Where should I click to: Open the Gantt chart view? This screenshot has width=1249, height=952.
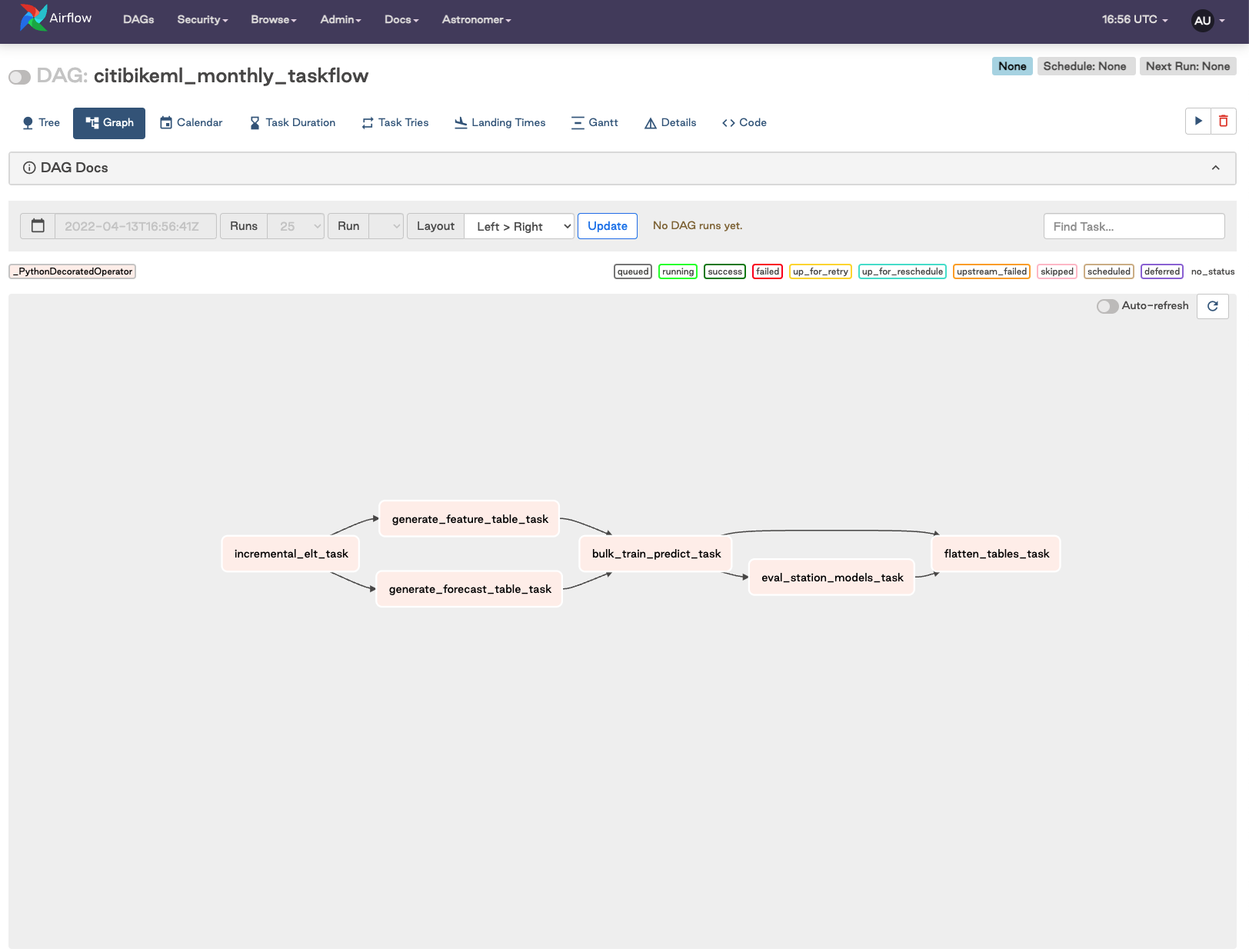(595, 123)
